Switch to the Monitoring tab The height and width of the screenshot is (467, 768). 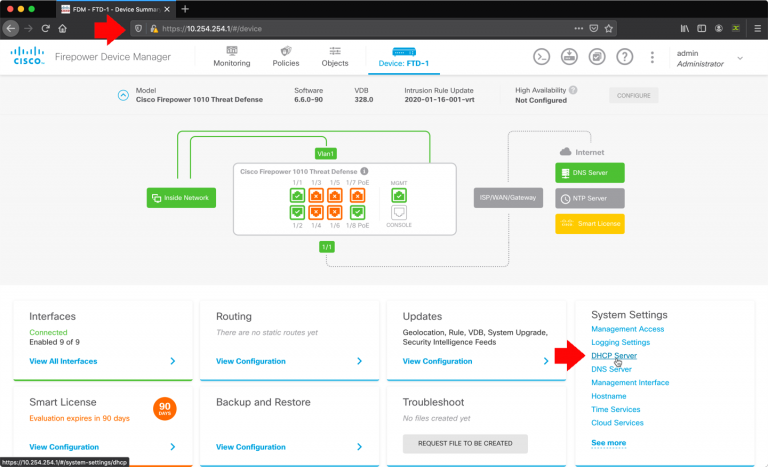(232, 57)
